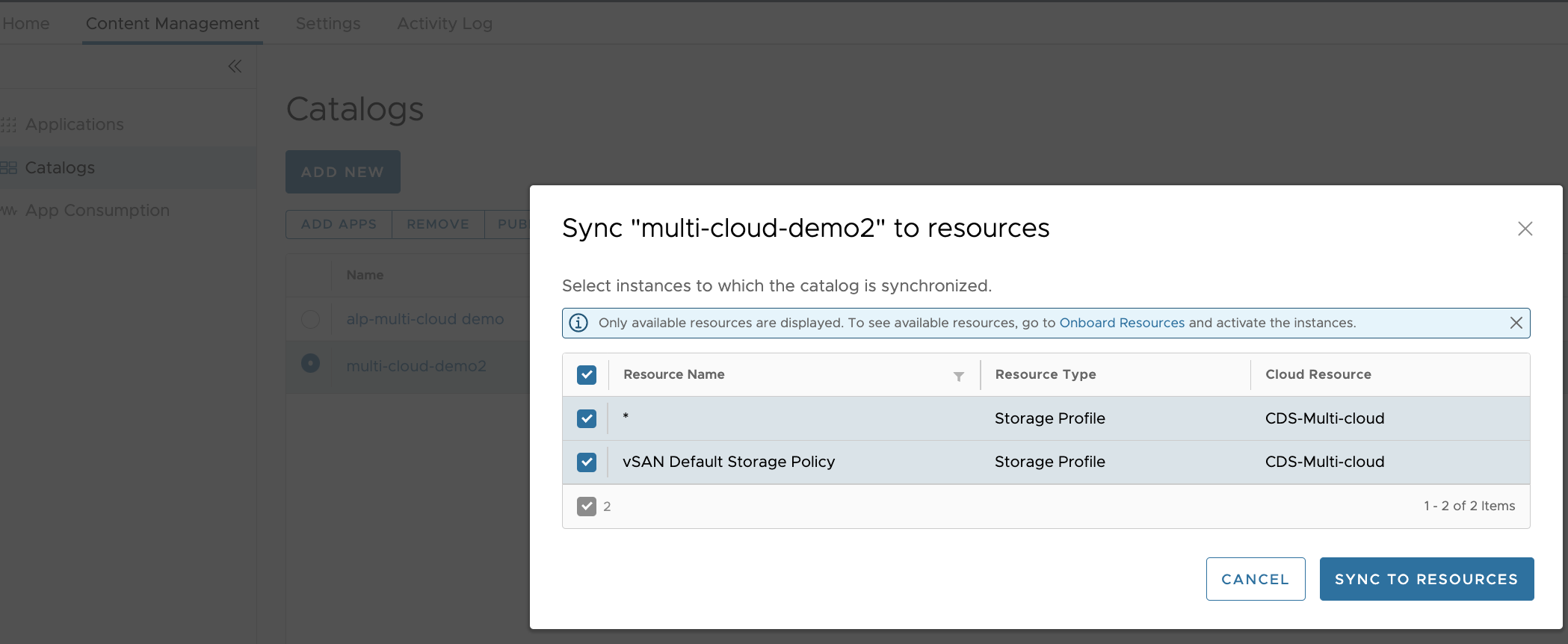Open the Resource Name column filter

pos(958,376)
